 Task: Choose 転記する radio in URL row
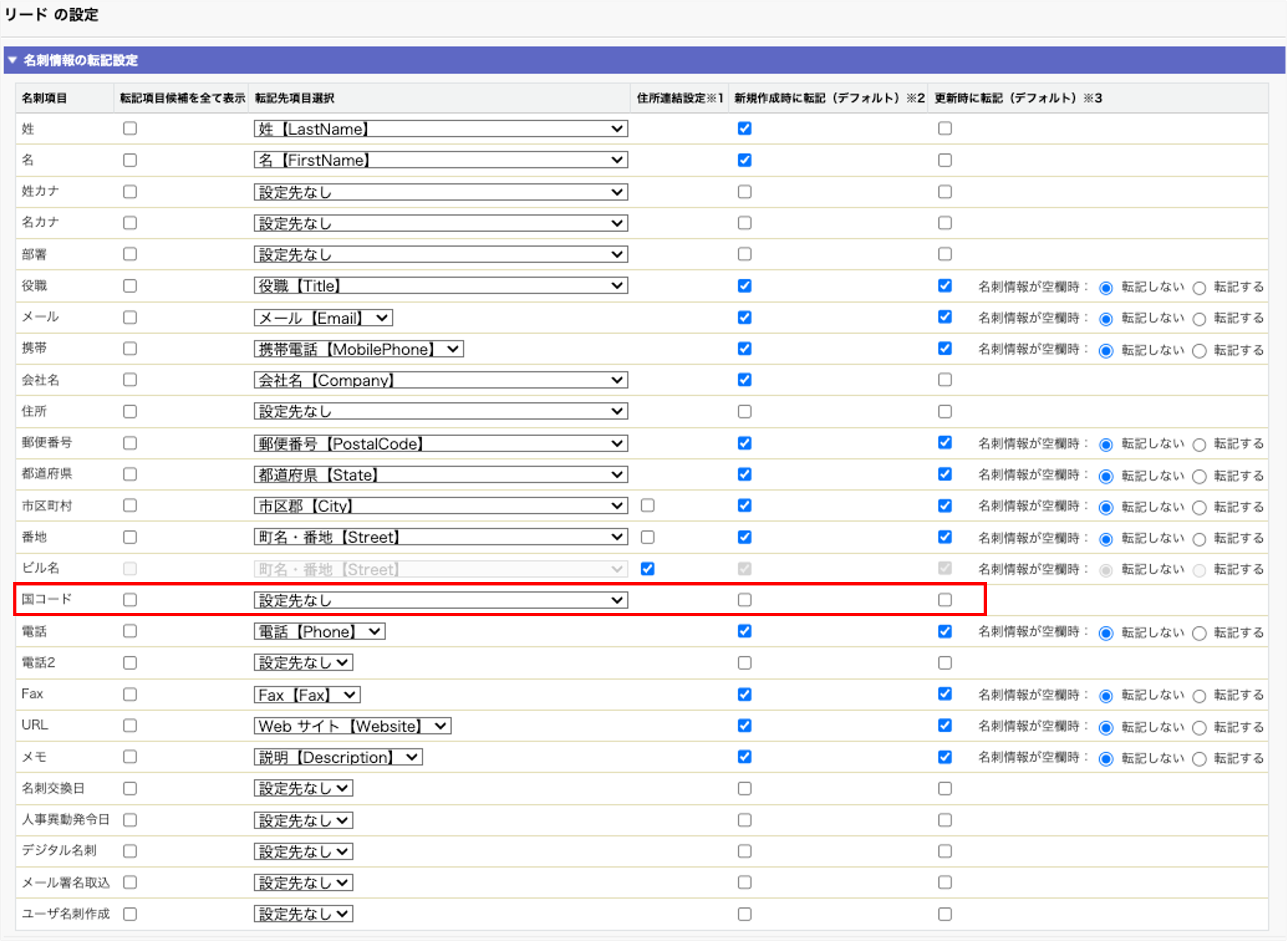click(1199, 727)
